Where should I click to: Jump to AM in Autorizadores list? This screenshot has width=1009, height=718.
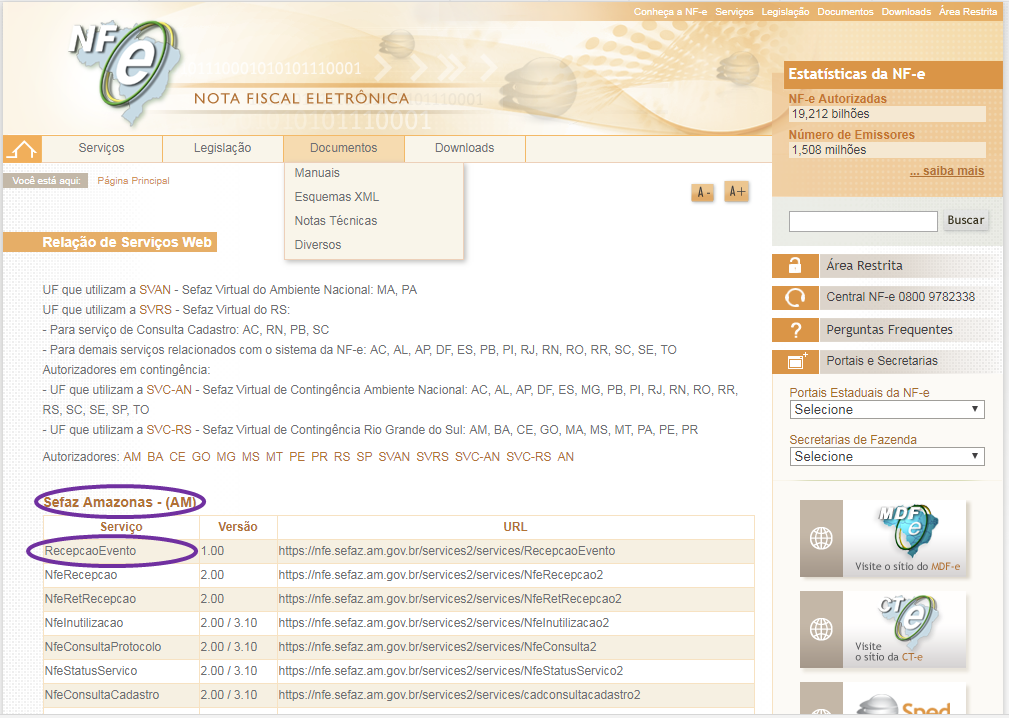[132, 457]
